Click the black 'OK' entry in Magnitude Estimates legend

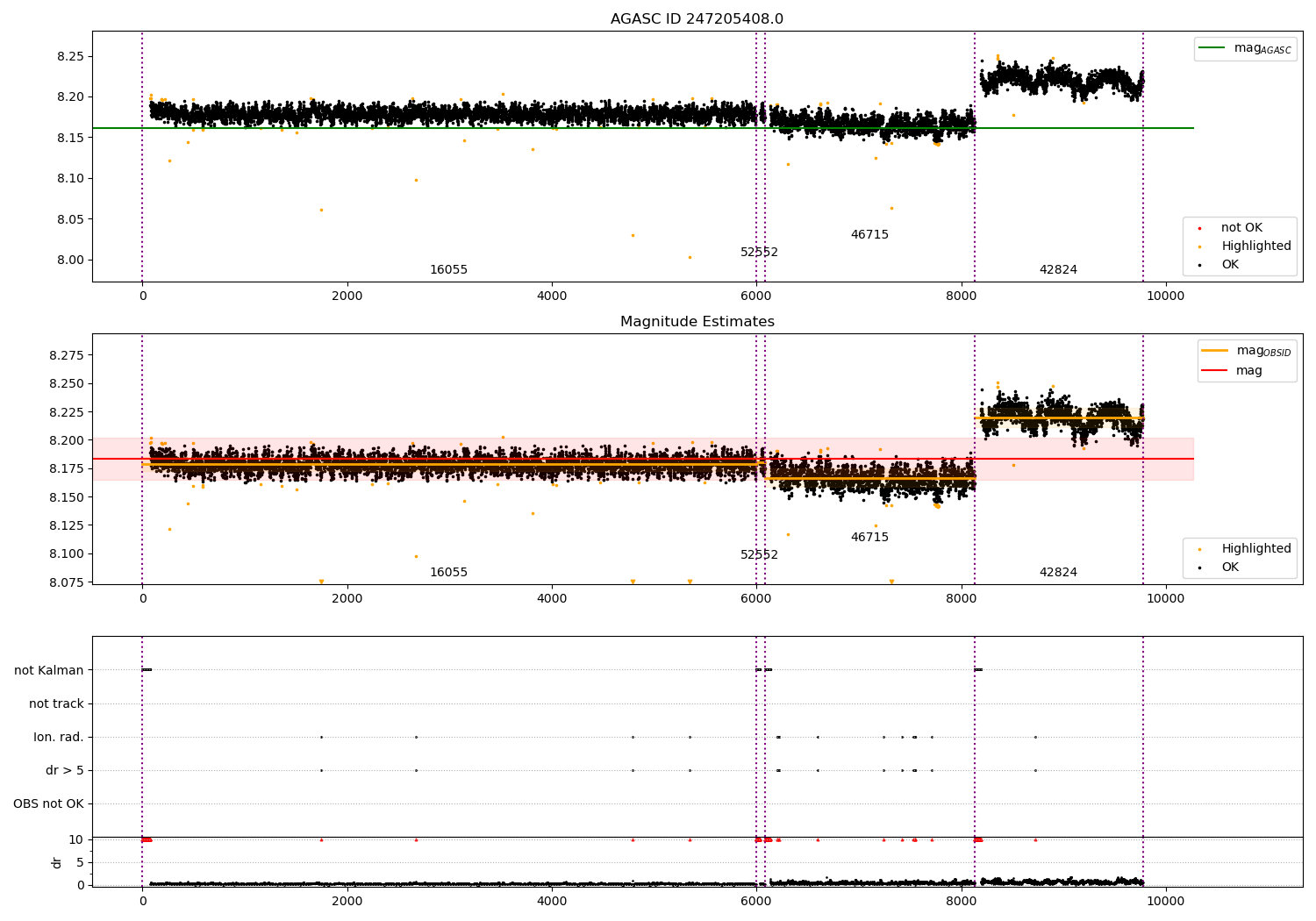(1219, 567)
